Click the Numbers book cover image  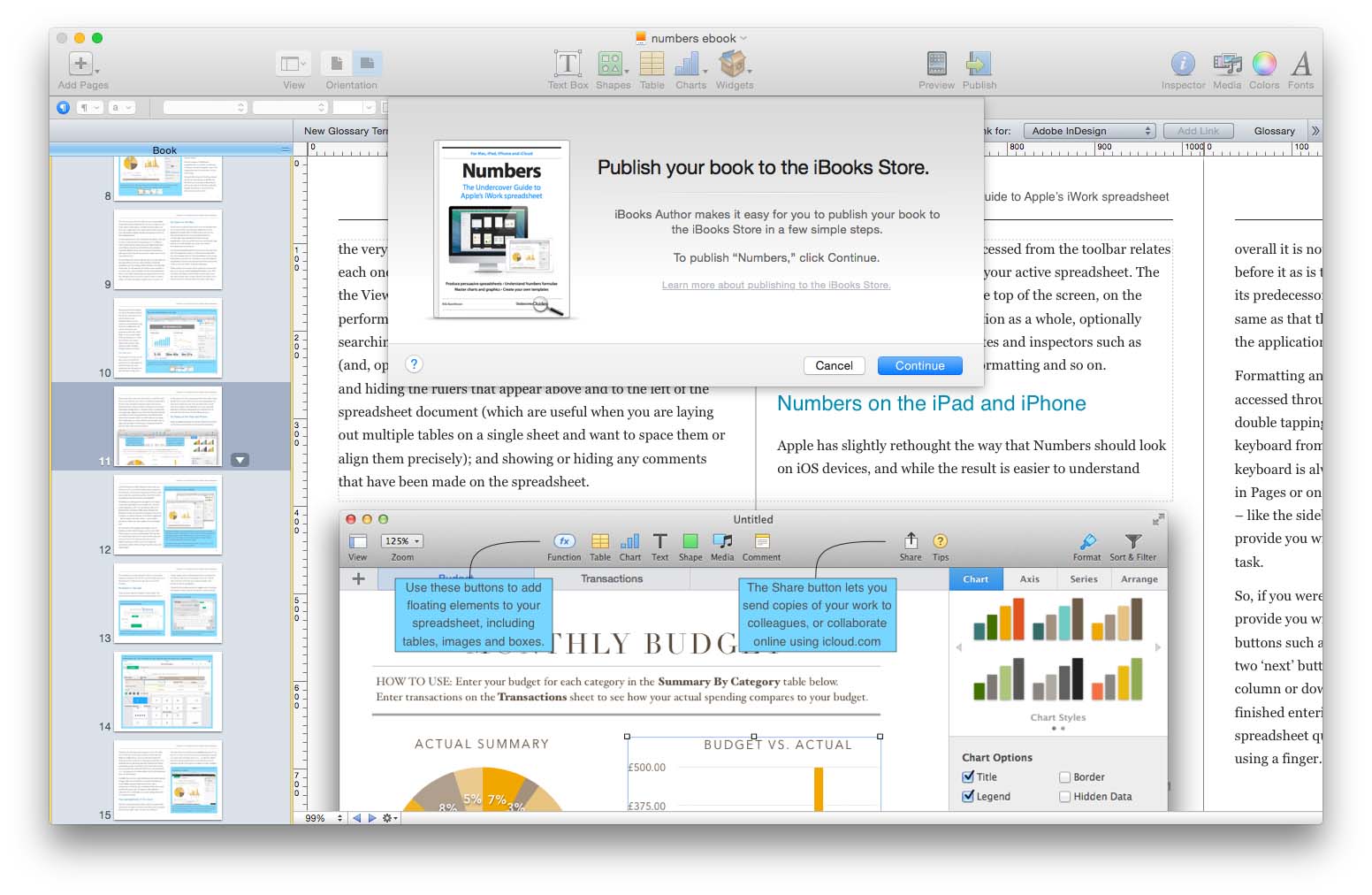point(501,229)
